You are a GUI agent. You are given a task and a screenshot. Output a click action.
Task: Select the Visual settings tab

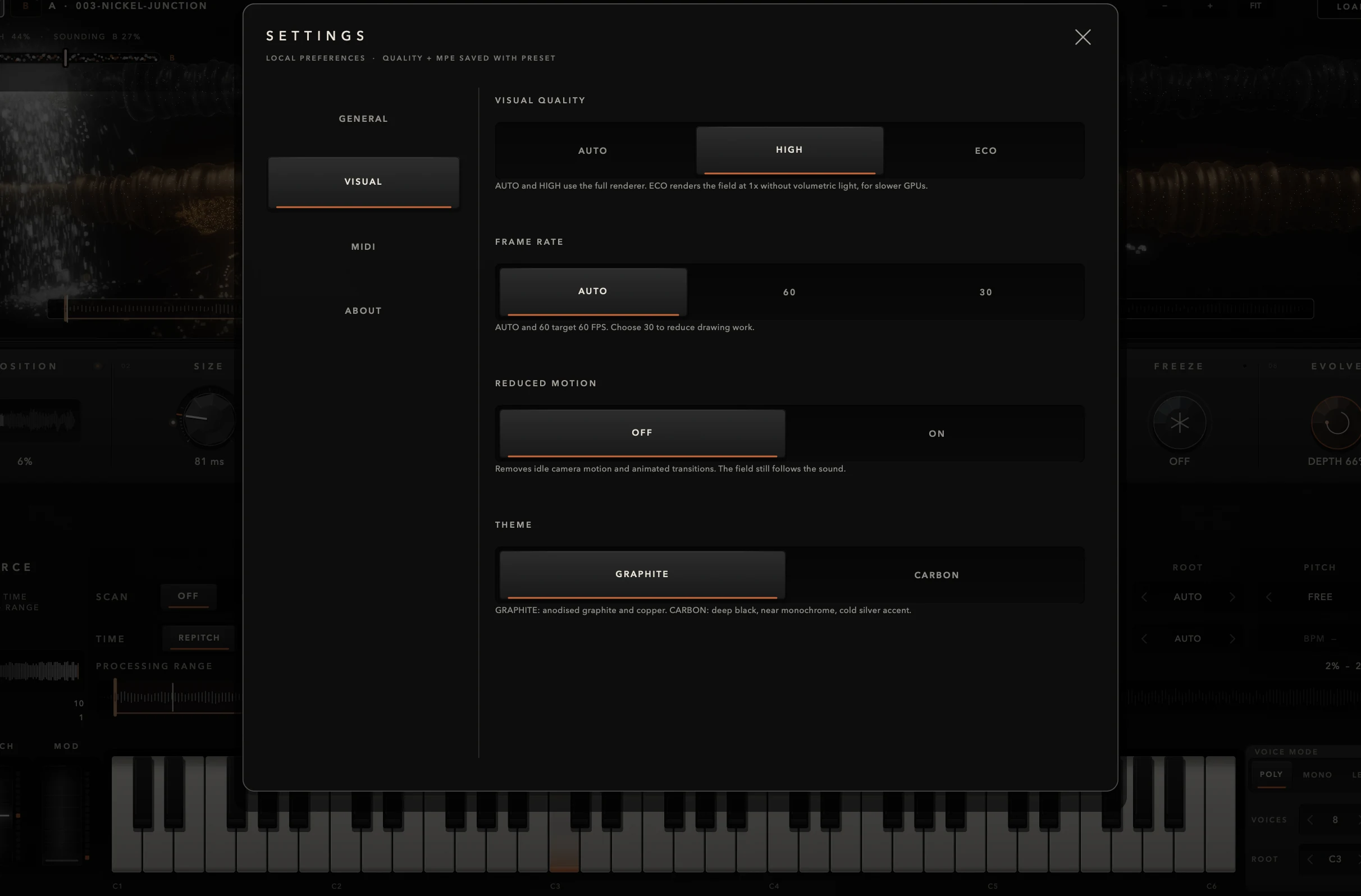363,182
